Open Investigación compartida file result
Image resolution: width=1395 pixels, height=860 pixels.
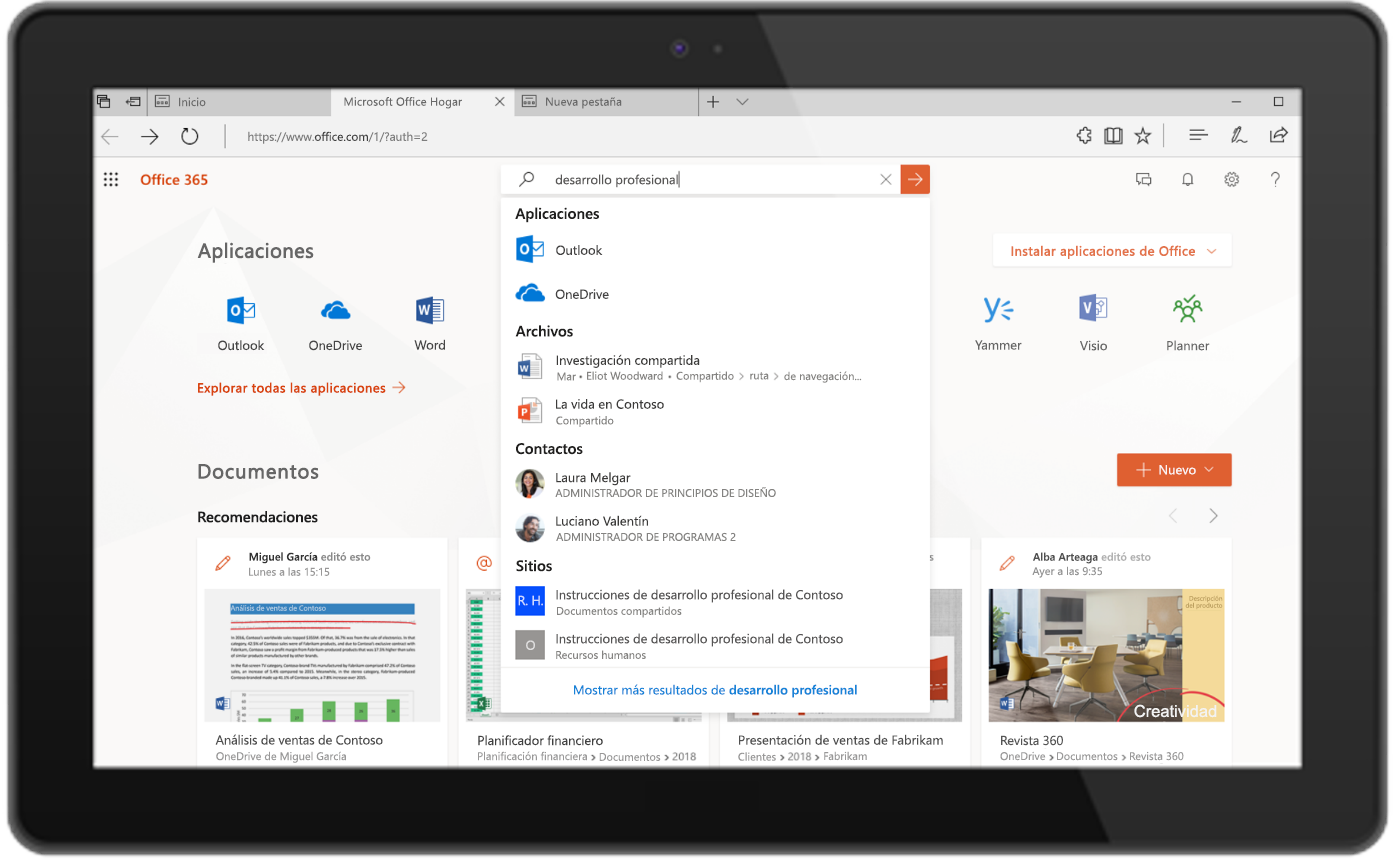(x=715, y=367)
